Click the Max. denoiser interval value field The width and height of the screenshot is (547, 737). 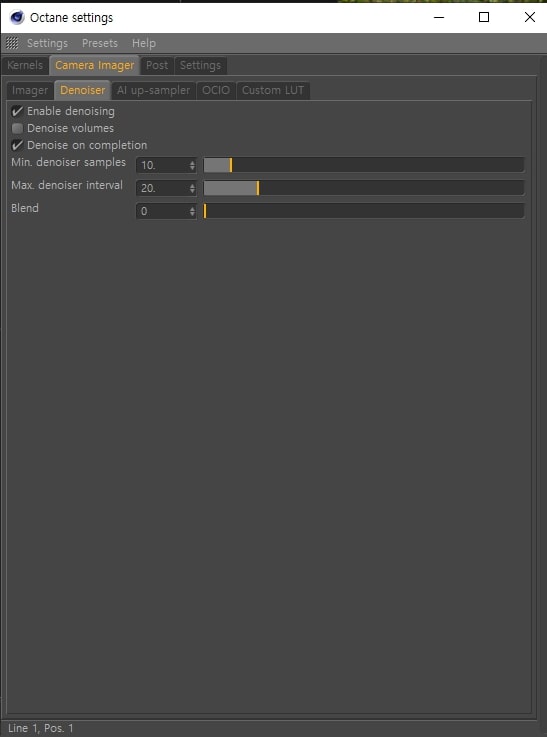[x=163, y=188]
